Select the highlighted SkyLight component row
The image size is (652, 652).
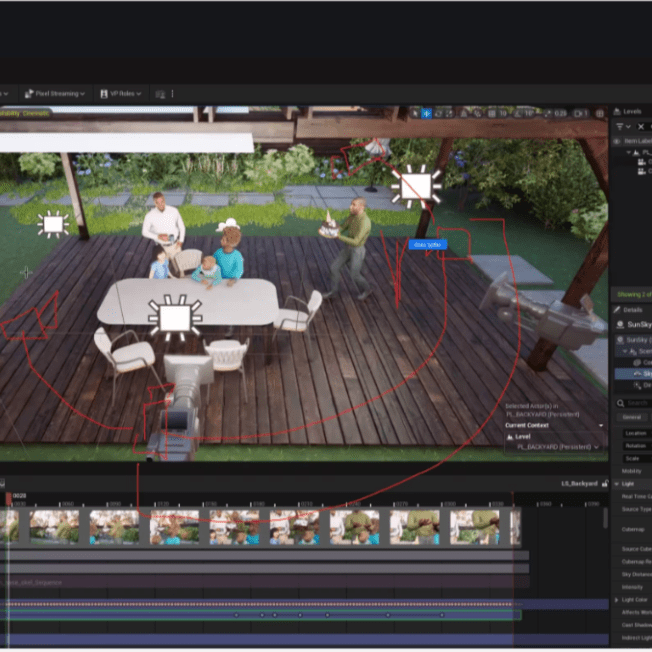coord(634,374)
